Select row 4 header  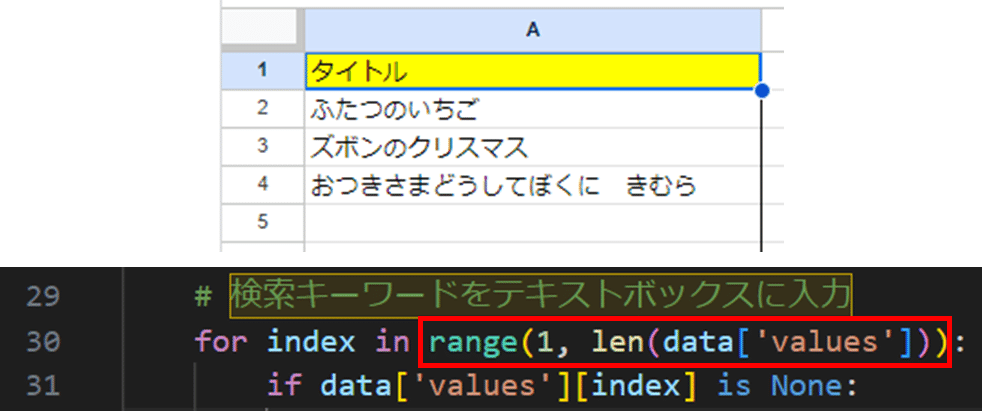pyautogui.click(x=262, y=184)
